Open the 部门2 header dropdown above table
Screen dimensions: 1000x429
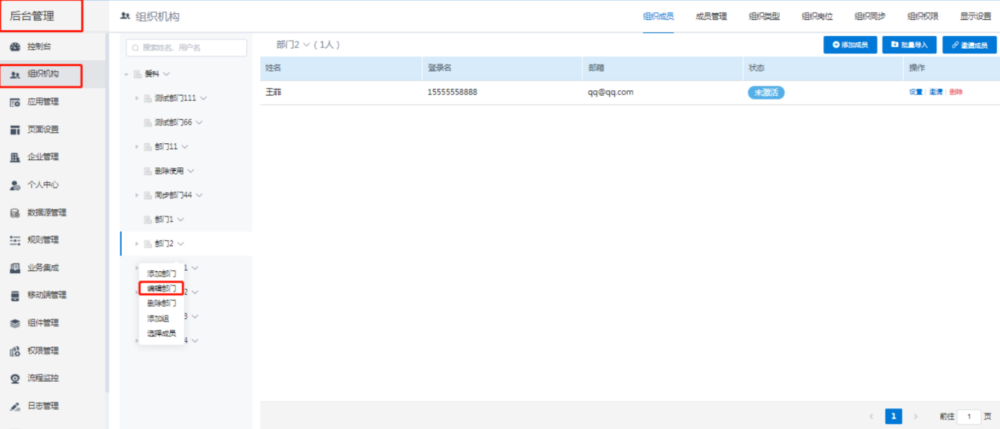tap(306, 45)
